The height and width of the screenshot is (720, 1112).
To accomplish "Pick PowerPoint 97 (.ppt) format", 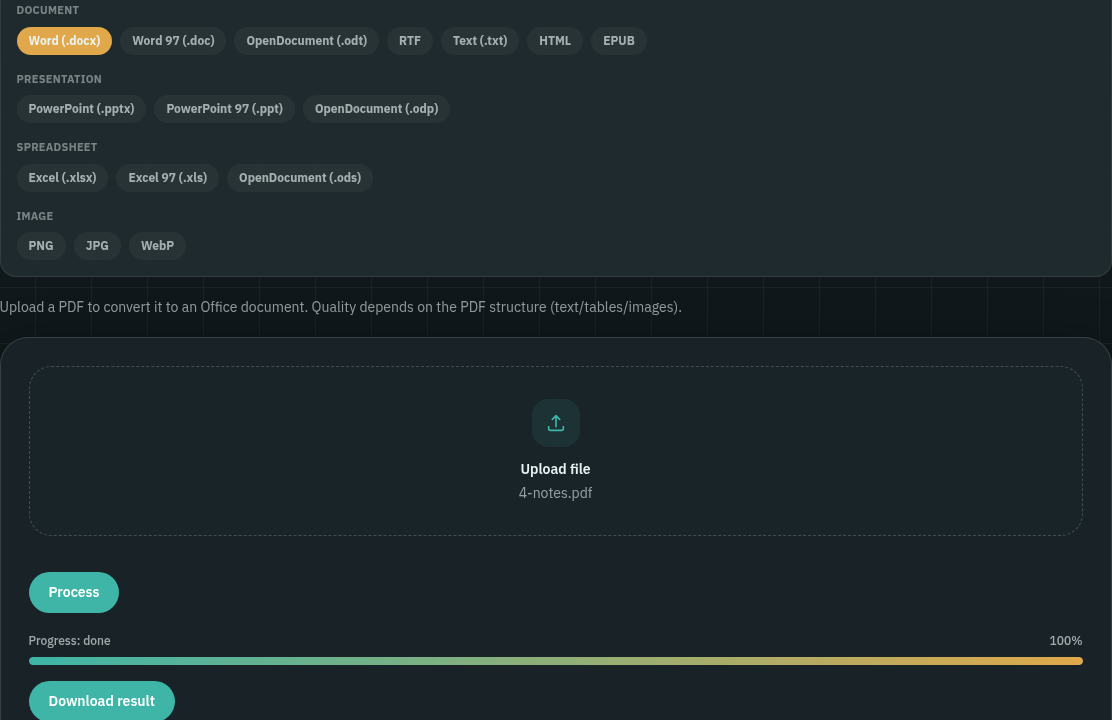I will (x=224, y=109).
